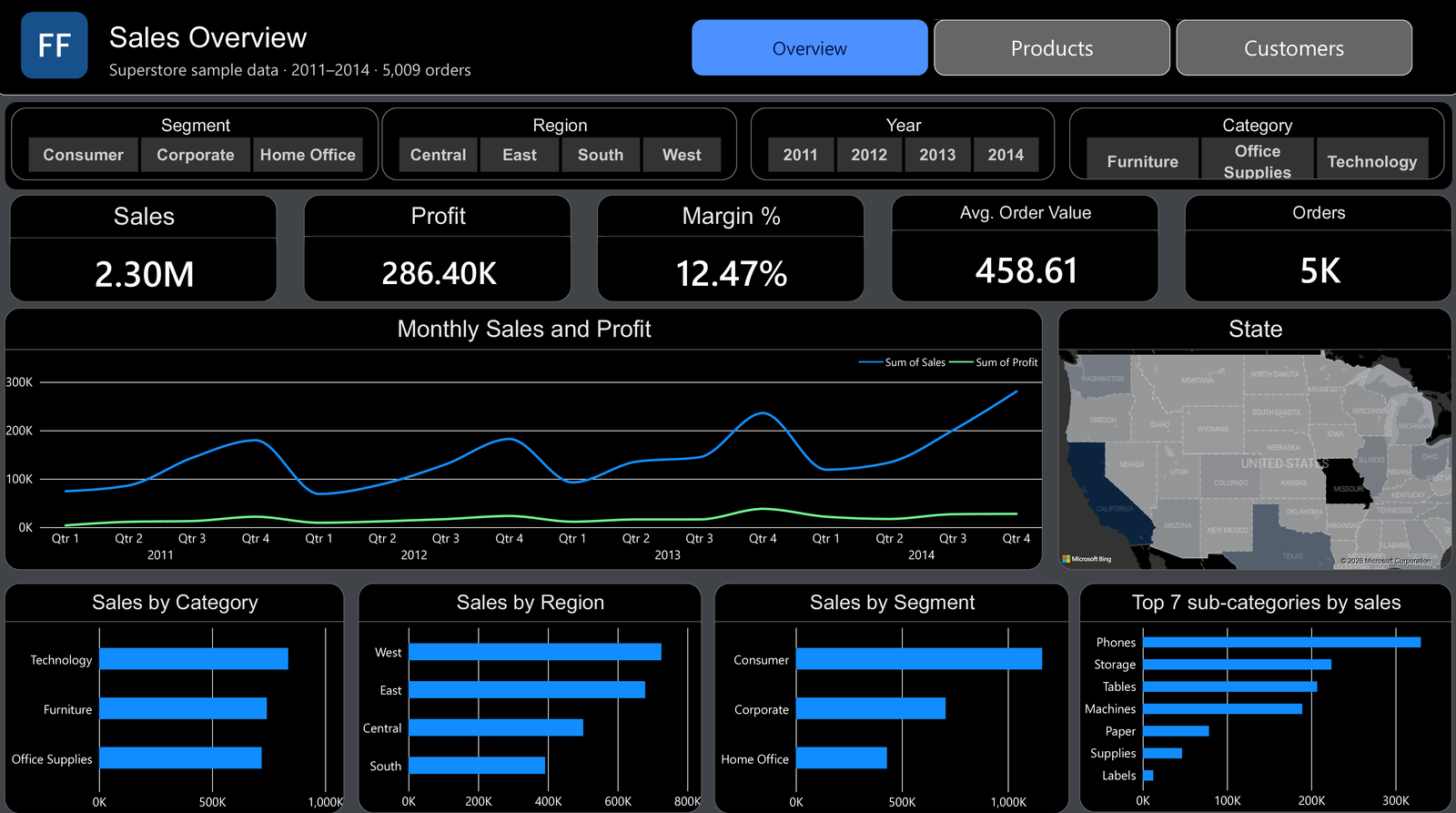Switch to the Customers tab
This screenshot has height=813, width=1456.
(x=1294, y=48)
